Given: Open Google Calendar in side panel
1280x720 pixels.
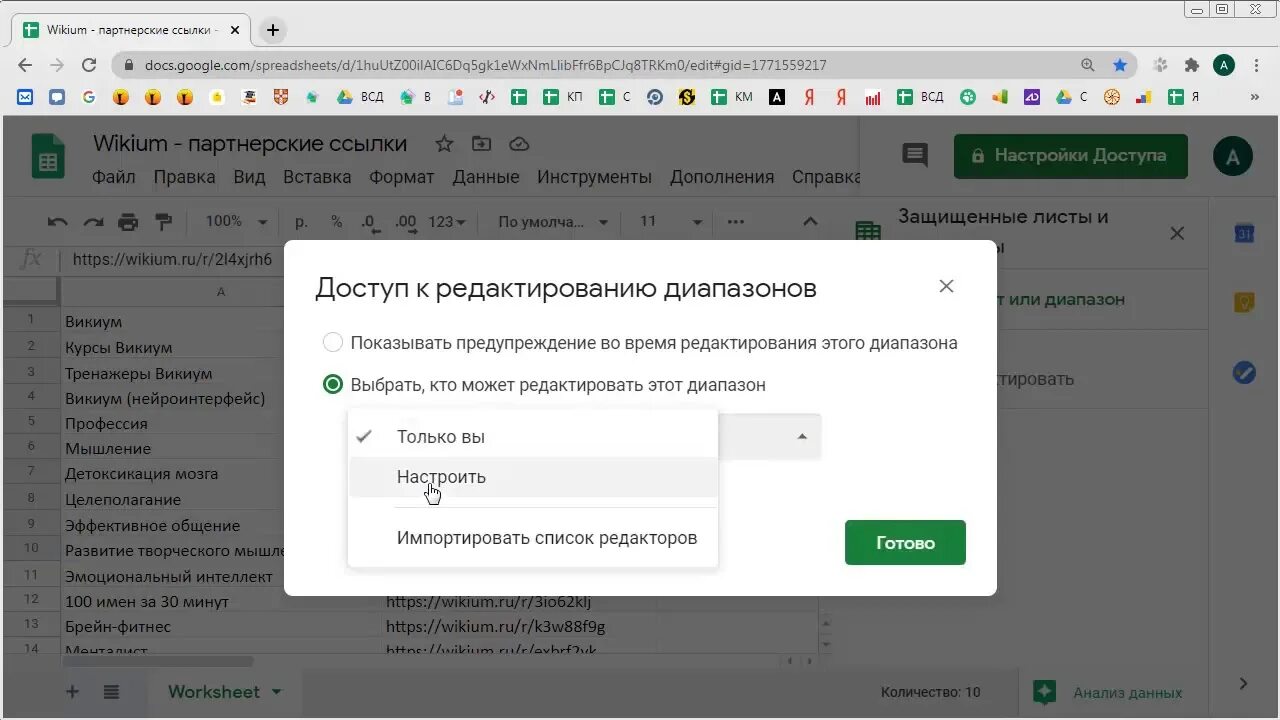Looking at the screenshot, I should point(1244,233).
